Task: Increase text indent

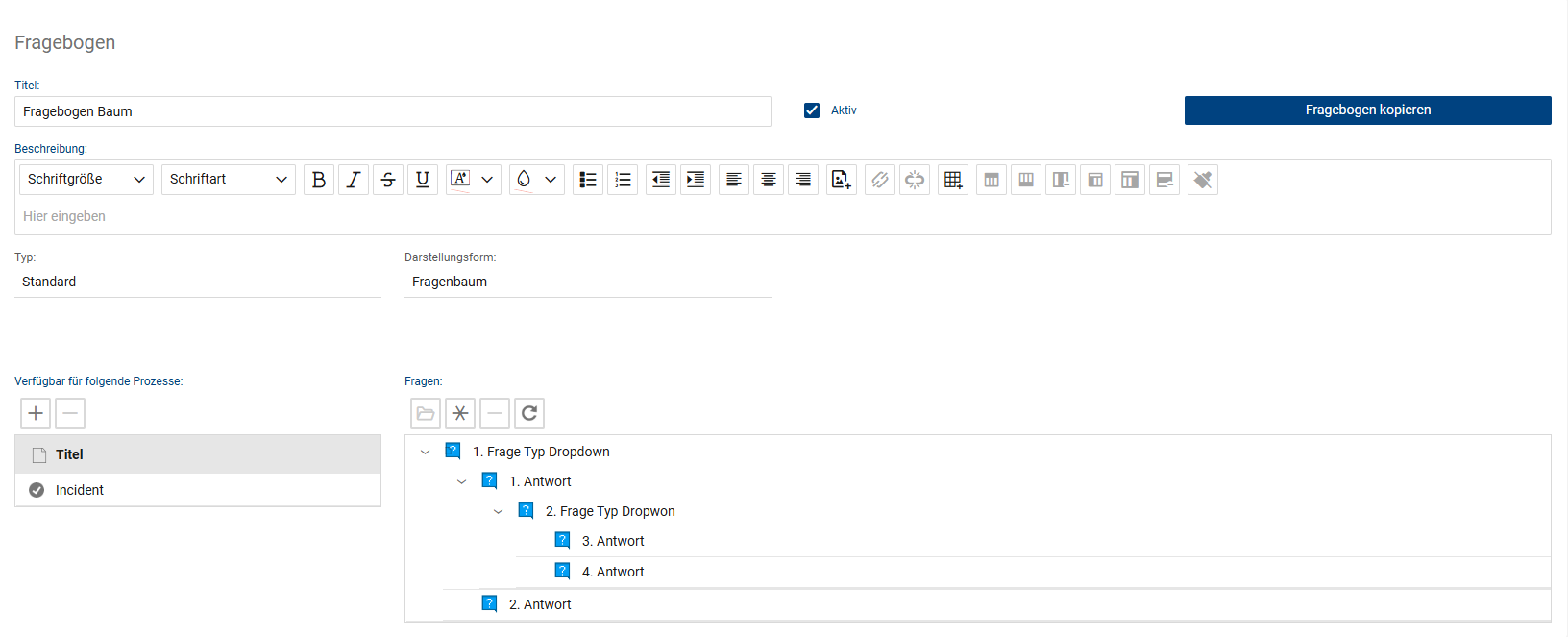Action: (x=696, y=180)
